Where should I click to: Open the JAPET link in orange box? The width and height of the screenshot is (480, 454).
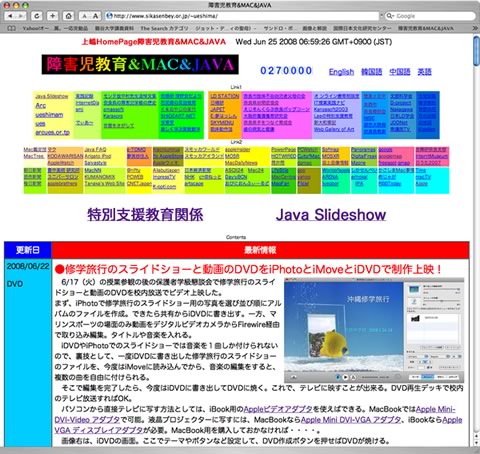[x=217, y=109]
